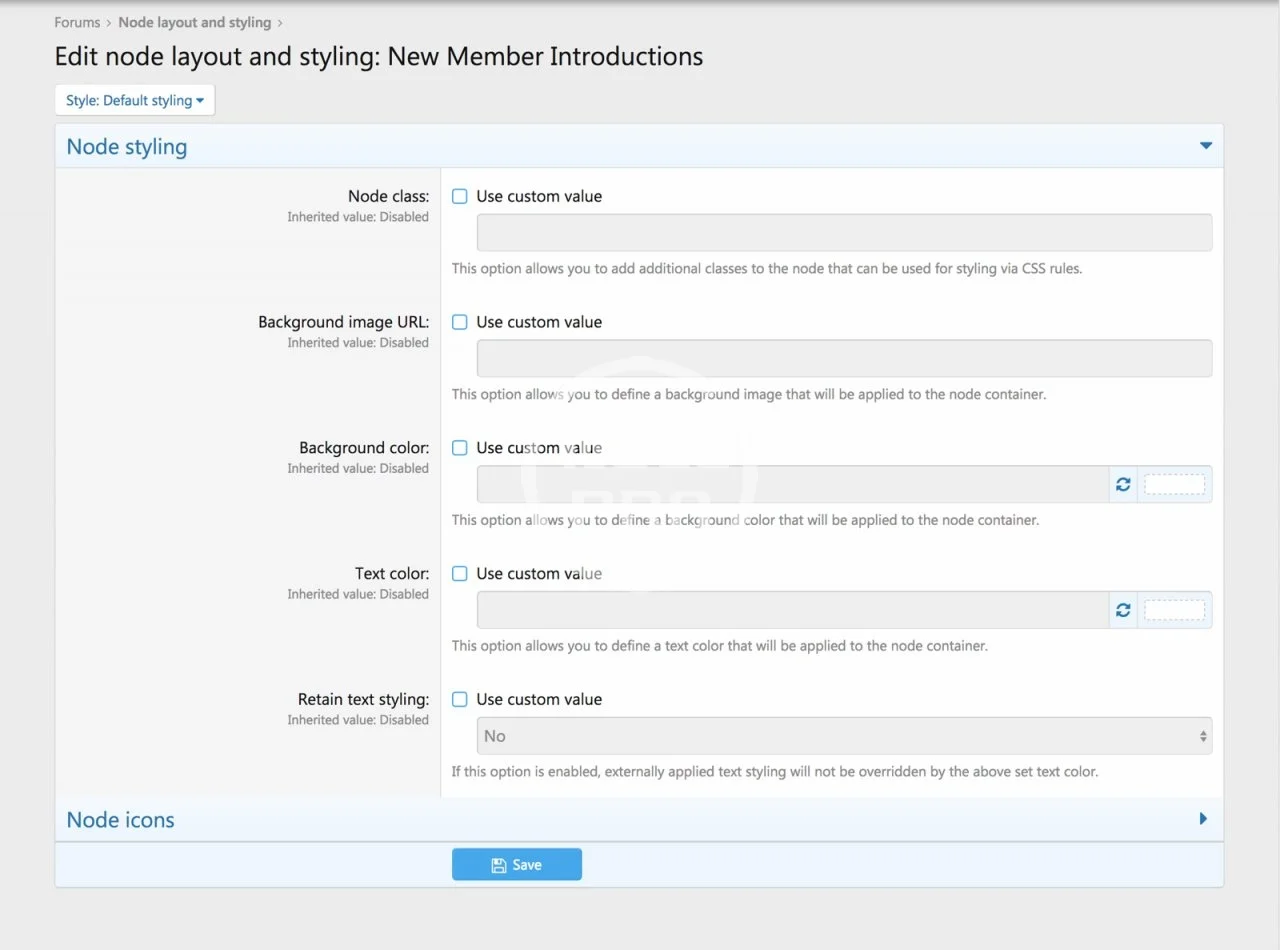Check Use custom value for Background image URL
1280x950 pixels.
click(460, 322)
